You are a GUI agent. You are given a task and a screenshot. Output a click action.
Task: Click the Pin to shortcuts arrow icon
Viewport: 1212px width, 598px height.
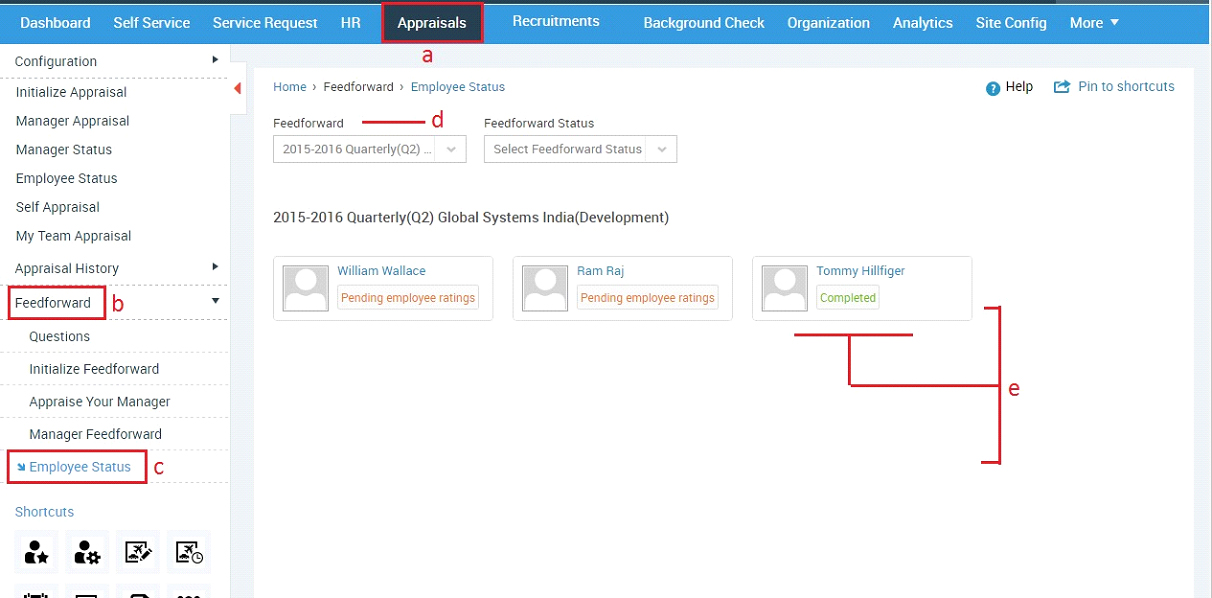click(x=1062, y=87)
